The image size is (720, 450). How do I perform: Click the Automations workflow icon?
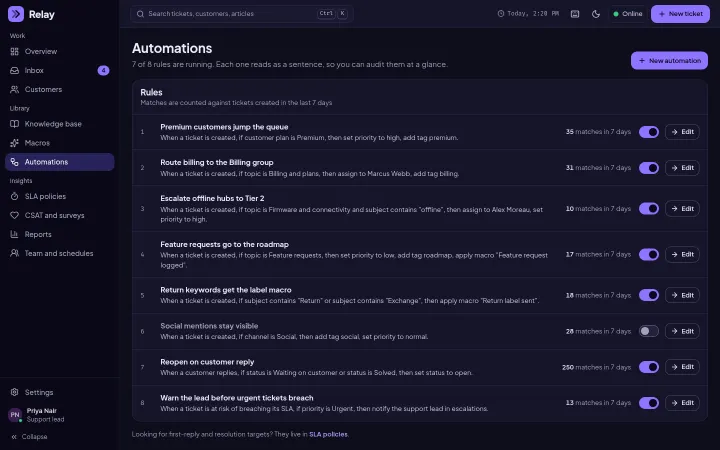tap(15, 162)
